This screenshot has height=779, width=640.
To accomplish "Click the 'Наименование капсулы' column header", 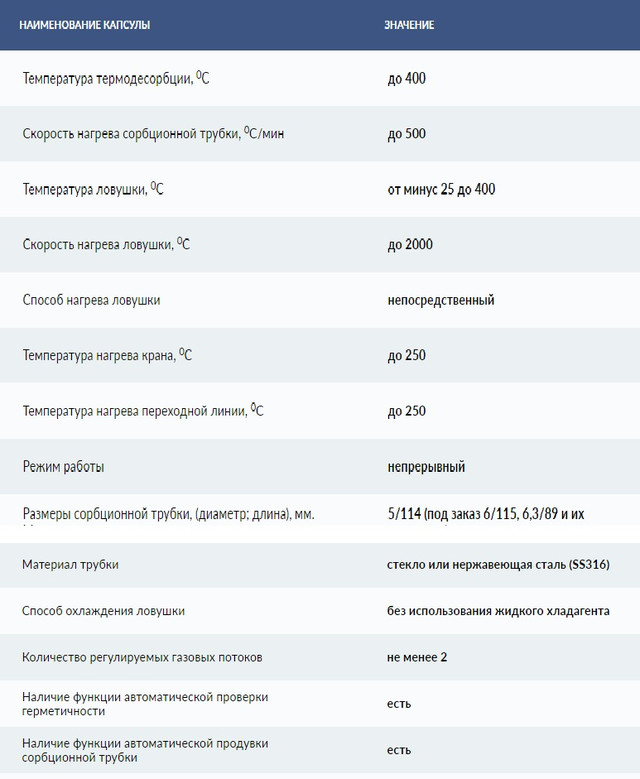I will [x=84, y=24].
